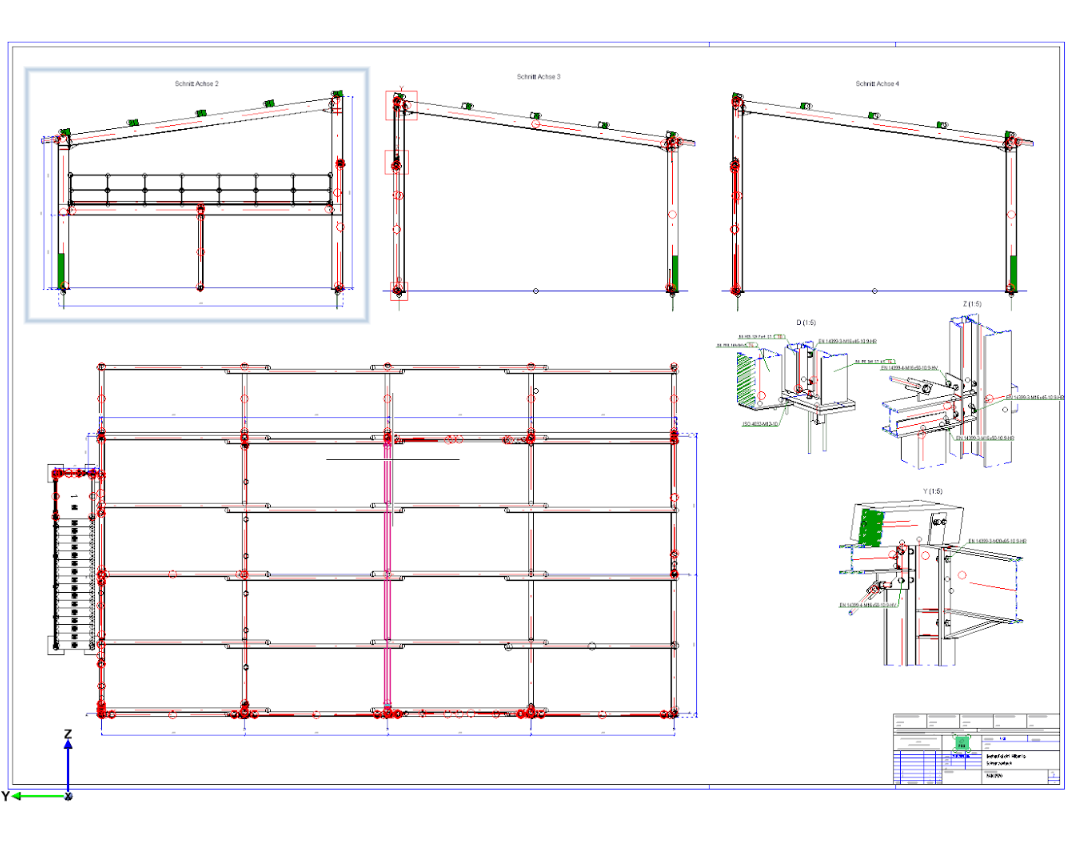Select the D (1:5) detail view label
The image size is (1070, 860).
point(806,323)
